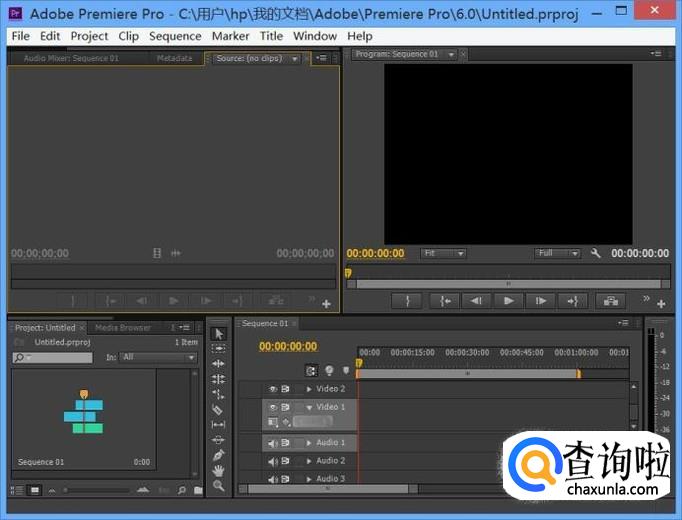Hide the Video 2 track output

pos(272,389)
